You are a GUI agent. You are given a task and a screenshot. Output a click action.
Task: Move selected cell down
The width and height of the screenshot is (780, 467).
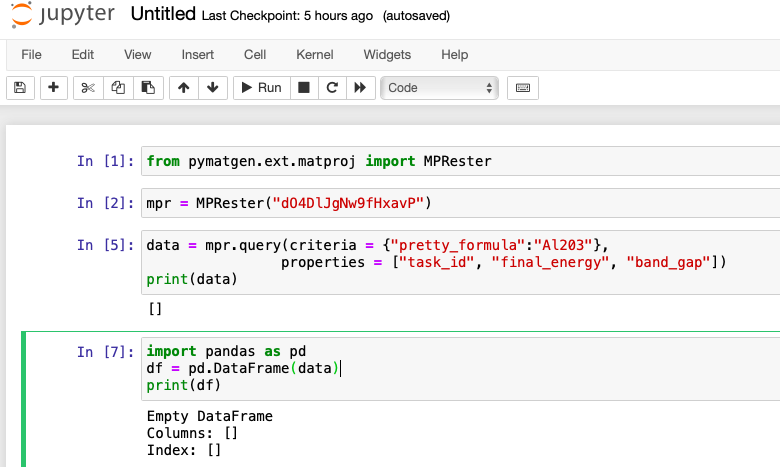[x=213, y=88]
